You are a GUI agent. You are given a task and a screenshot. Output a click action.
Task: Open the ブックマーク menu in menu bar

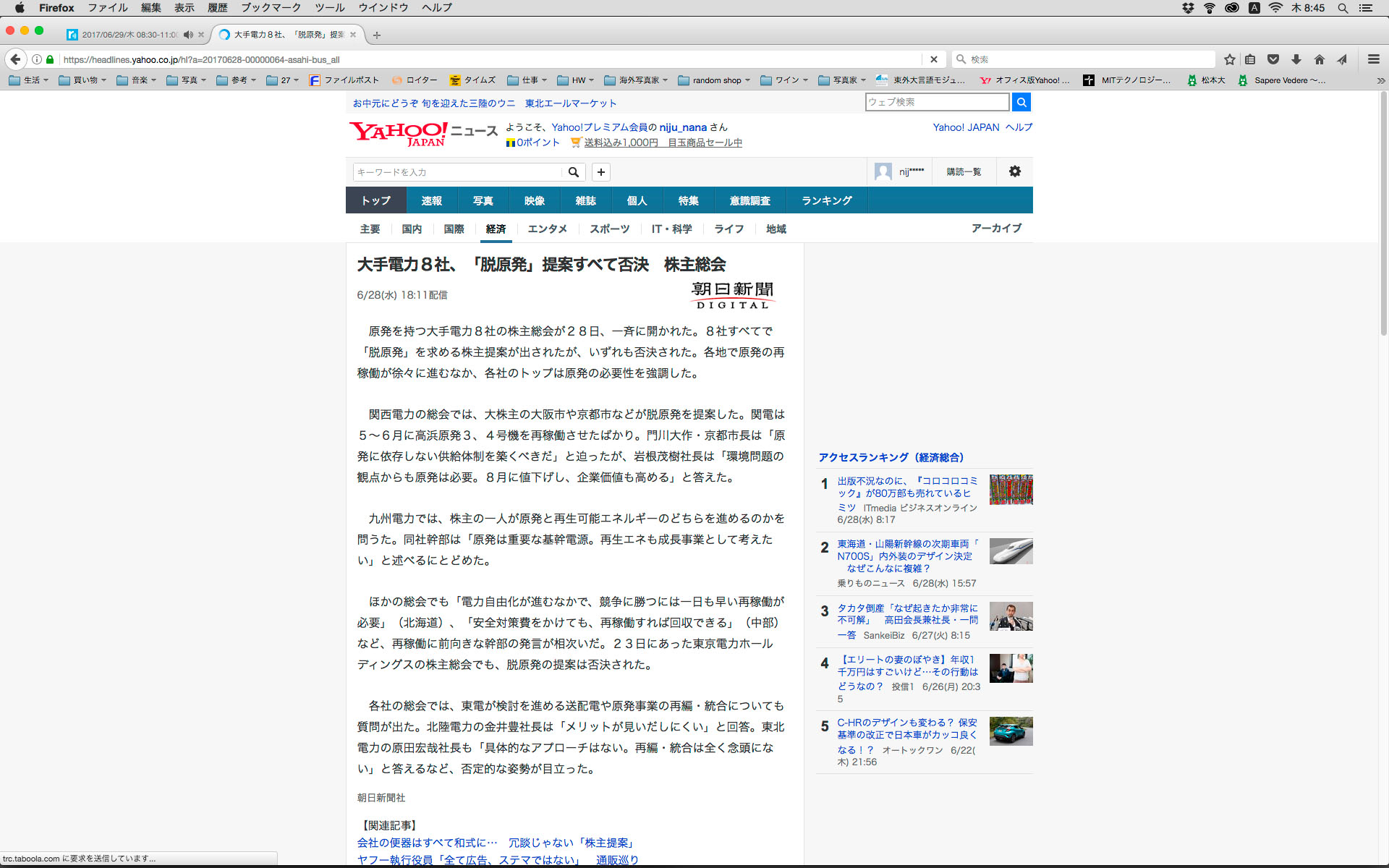pyautogui.click(x=271, y=8)
